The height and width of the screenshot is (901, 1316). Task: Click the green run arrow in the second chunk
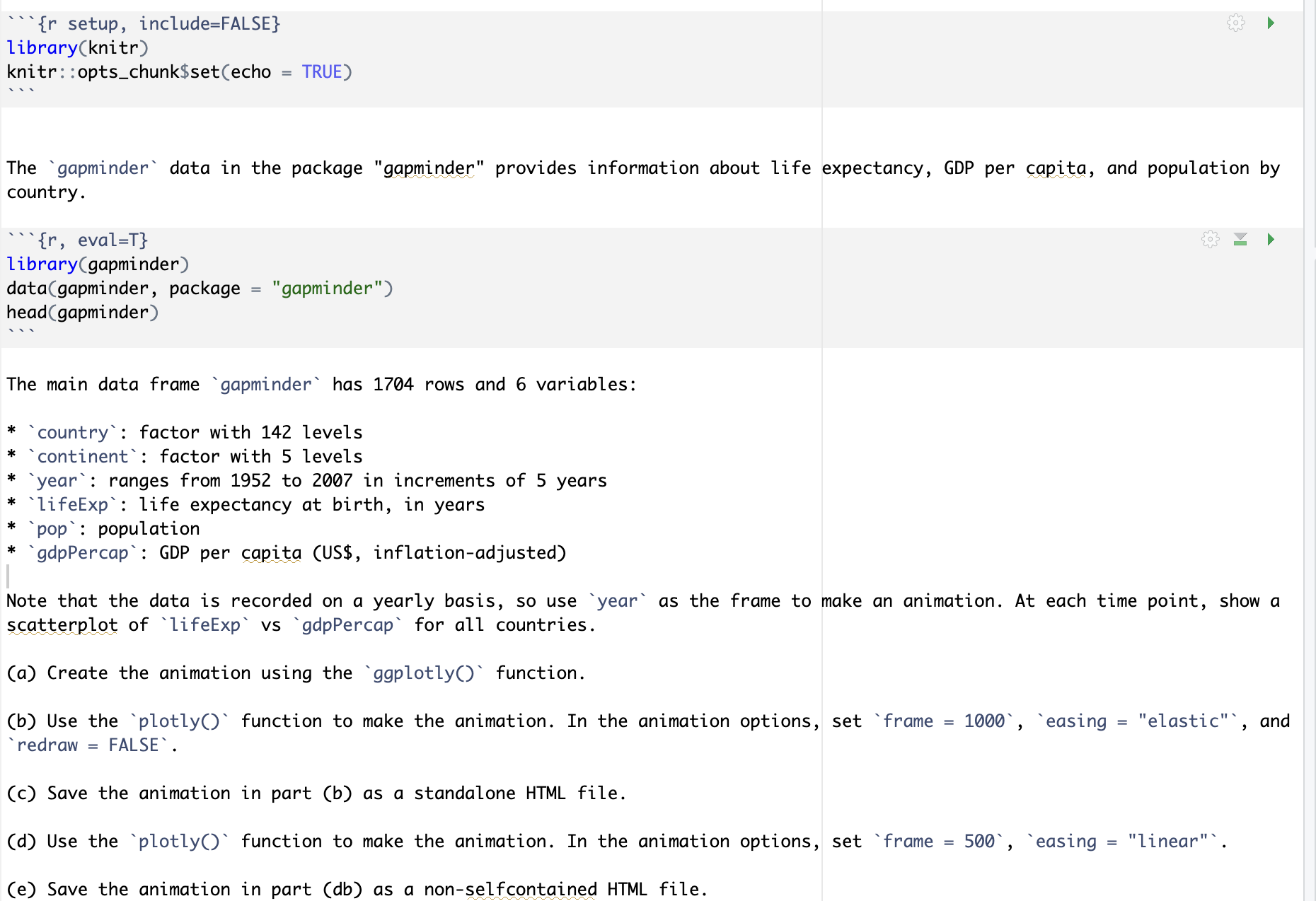click(1271, 240)
